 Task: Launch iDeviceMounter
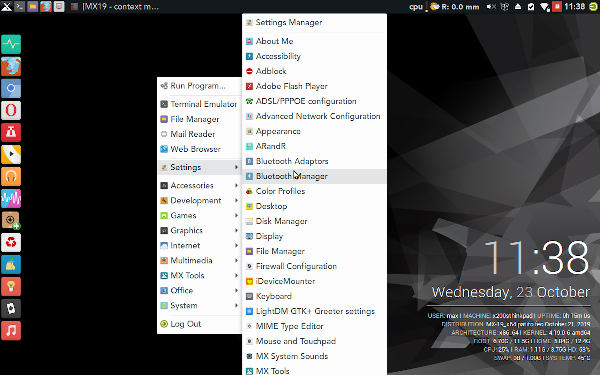[x=314, y=281]
